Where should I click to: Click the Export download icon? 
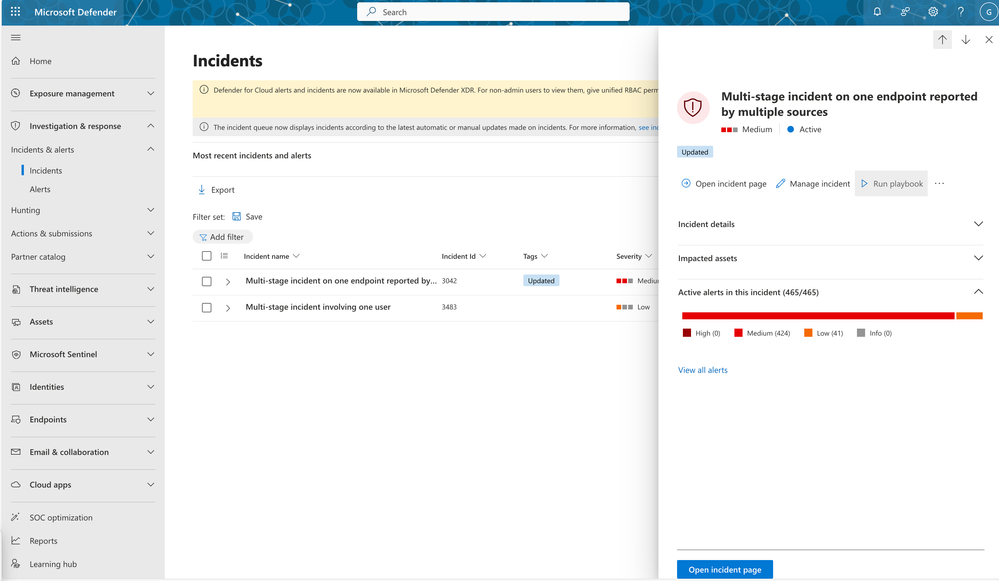201,190
